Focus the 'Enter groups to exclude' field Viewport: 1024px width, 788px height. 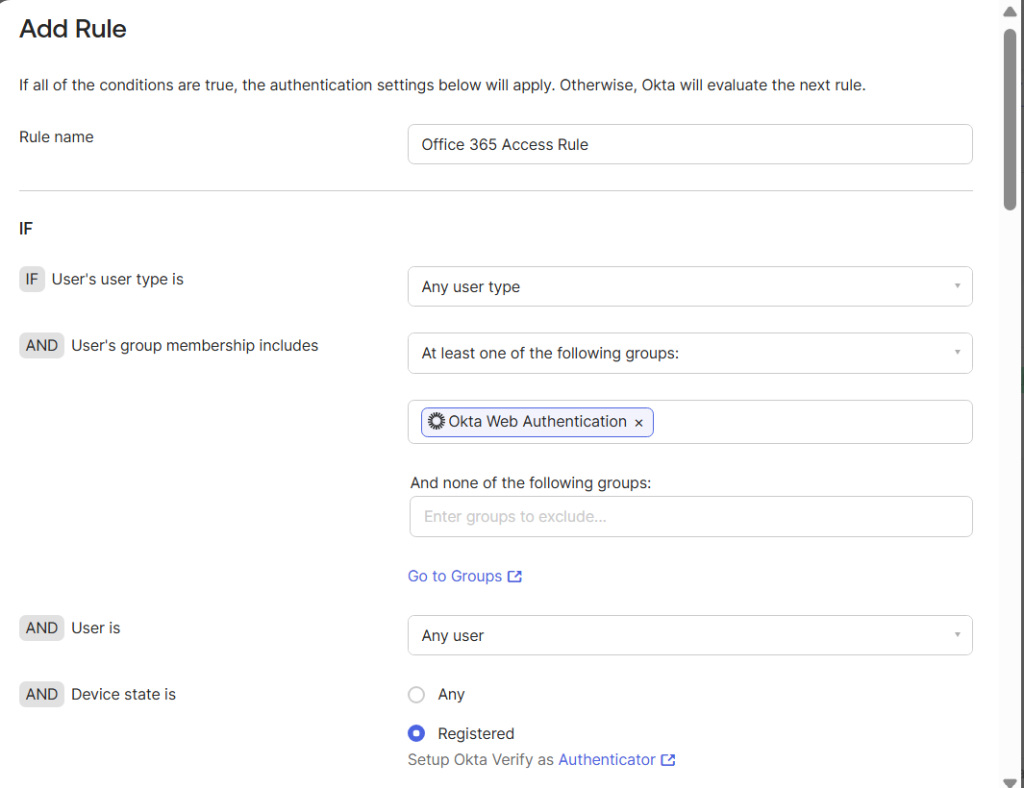690,517
